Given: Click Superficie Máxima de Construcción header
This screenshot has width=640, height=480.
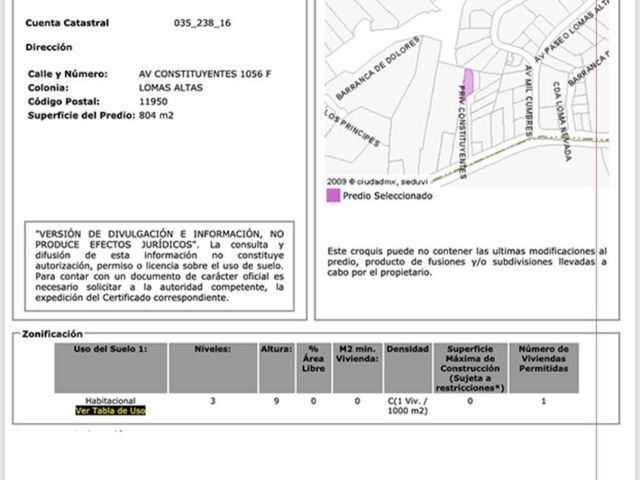Looking at the screenshot, I should pos(470,368).
